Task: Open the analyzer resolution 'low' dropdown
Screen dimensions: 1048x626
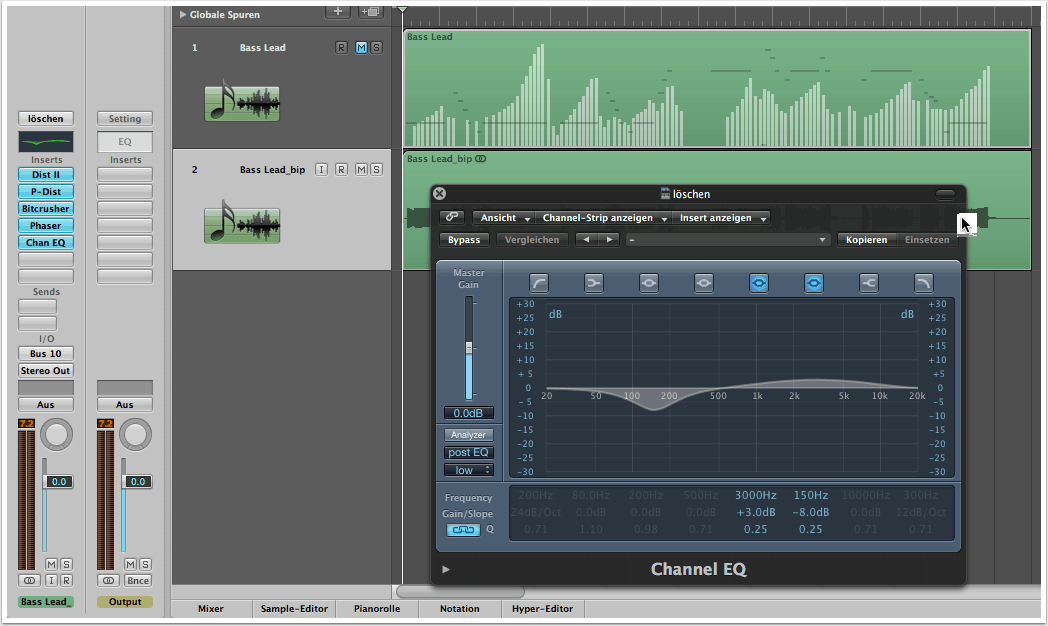Action: pyautogui.click(x=468, y=470)
